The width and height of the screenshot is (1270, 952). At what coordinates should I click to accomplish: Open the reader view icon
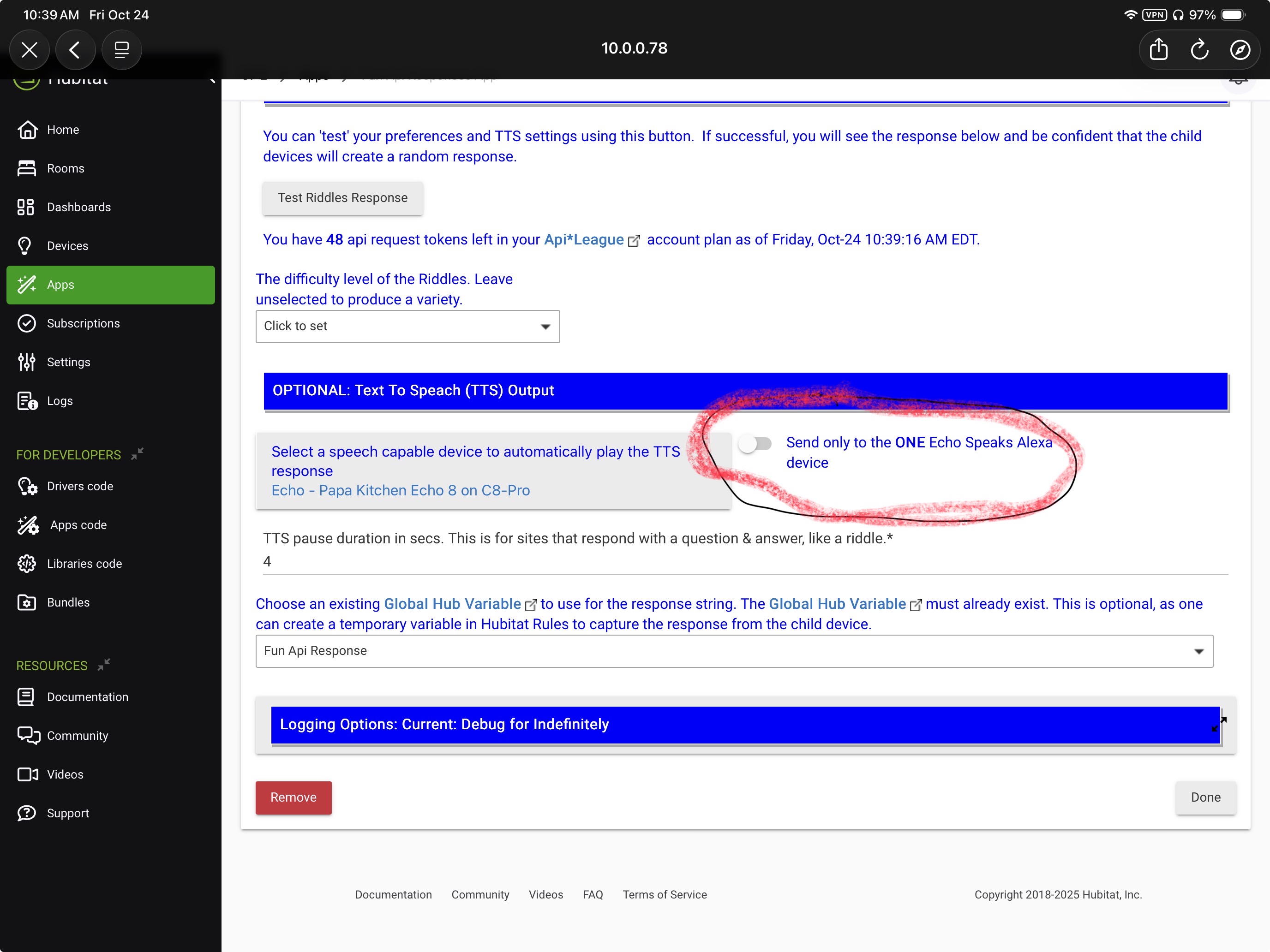coord(121,50)
